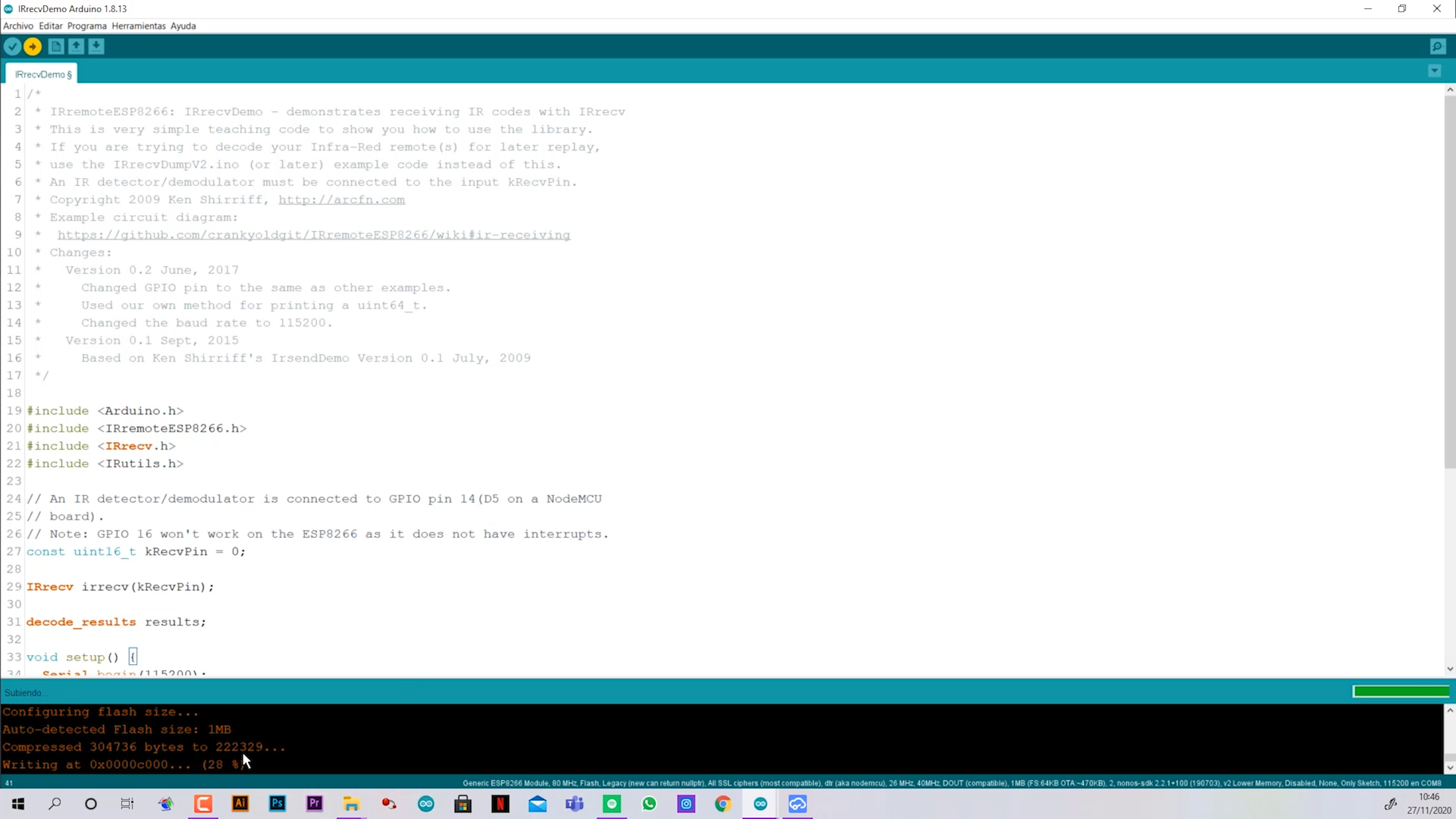Image resolution: width=1456 pixels, height=819 pixels.
Task: Open the Windows Start menu
Action: point(18,804)
